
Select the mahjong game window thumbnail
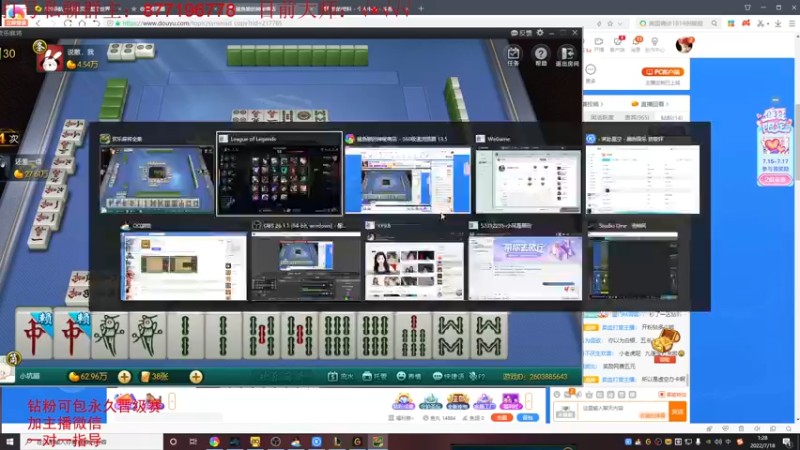(x=157, y=174)
